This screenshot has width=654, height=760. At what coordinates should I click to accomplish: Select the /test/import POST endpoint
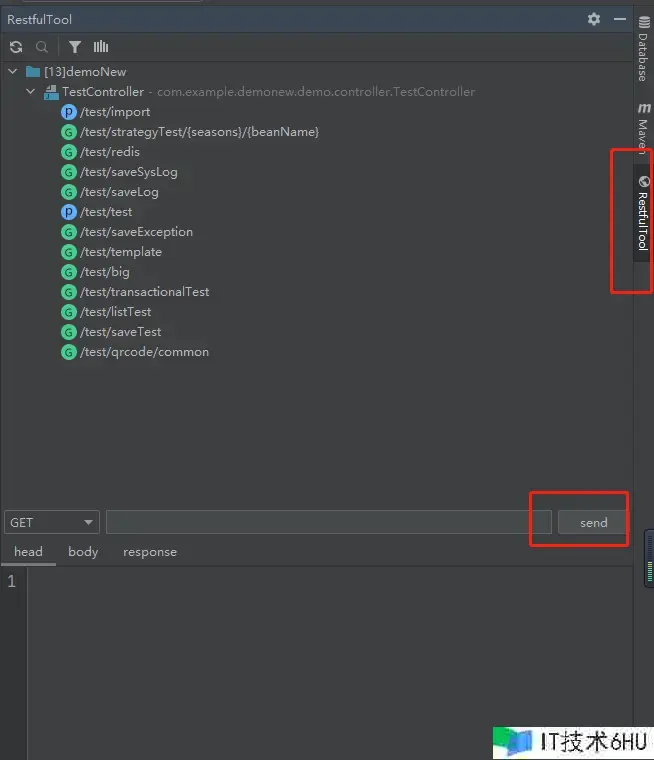pos(115,112)
